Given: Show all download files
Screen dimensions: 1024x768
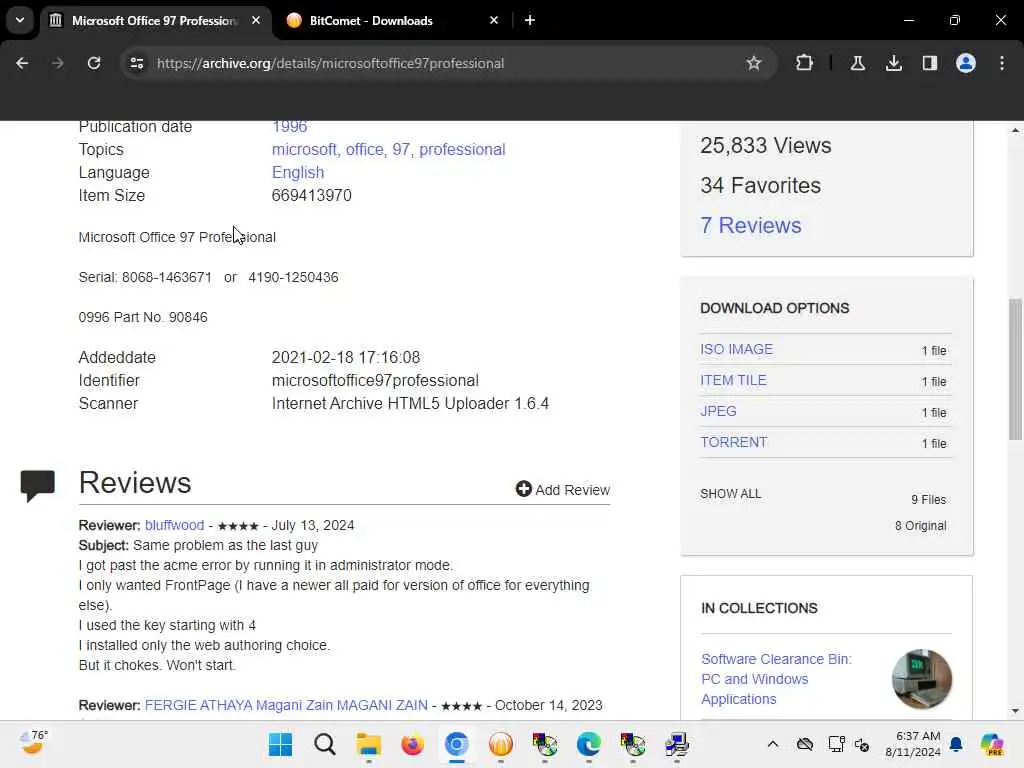Looking at the screenshot, I should 730,494.
